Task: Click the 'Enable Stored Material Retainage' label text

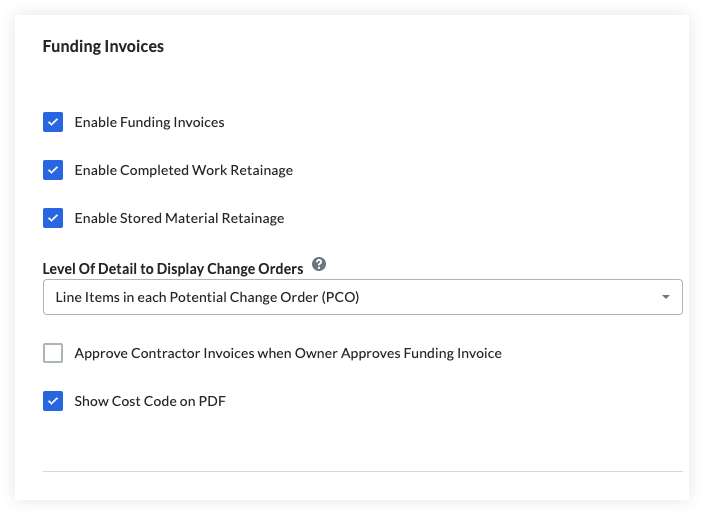Action: pyautogui.click(x=179, y=218)
